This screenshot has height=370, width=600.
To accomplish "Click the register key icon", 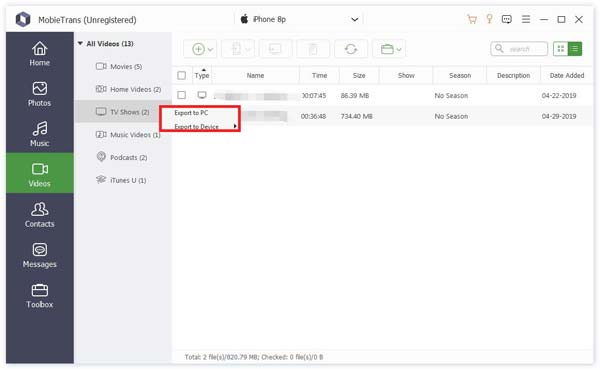I will [489, 19].
